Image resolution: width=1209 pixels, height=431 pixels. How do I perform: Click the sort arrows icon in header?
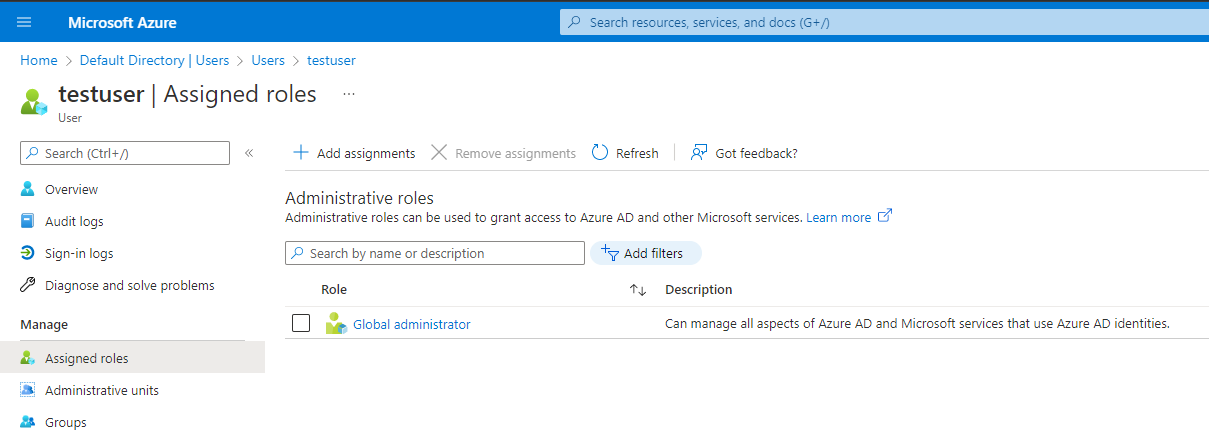(638, 290)
